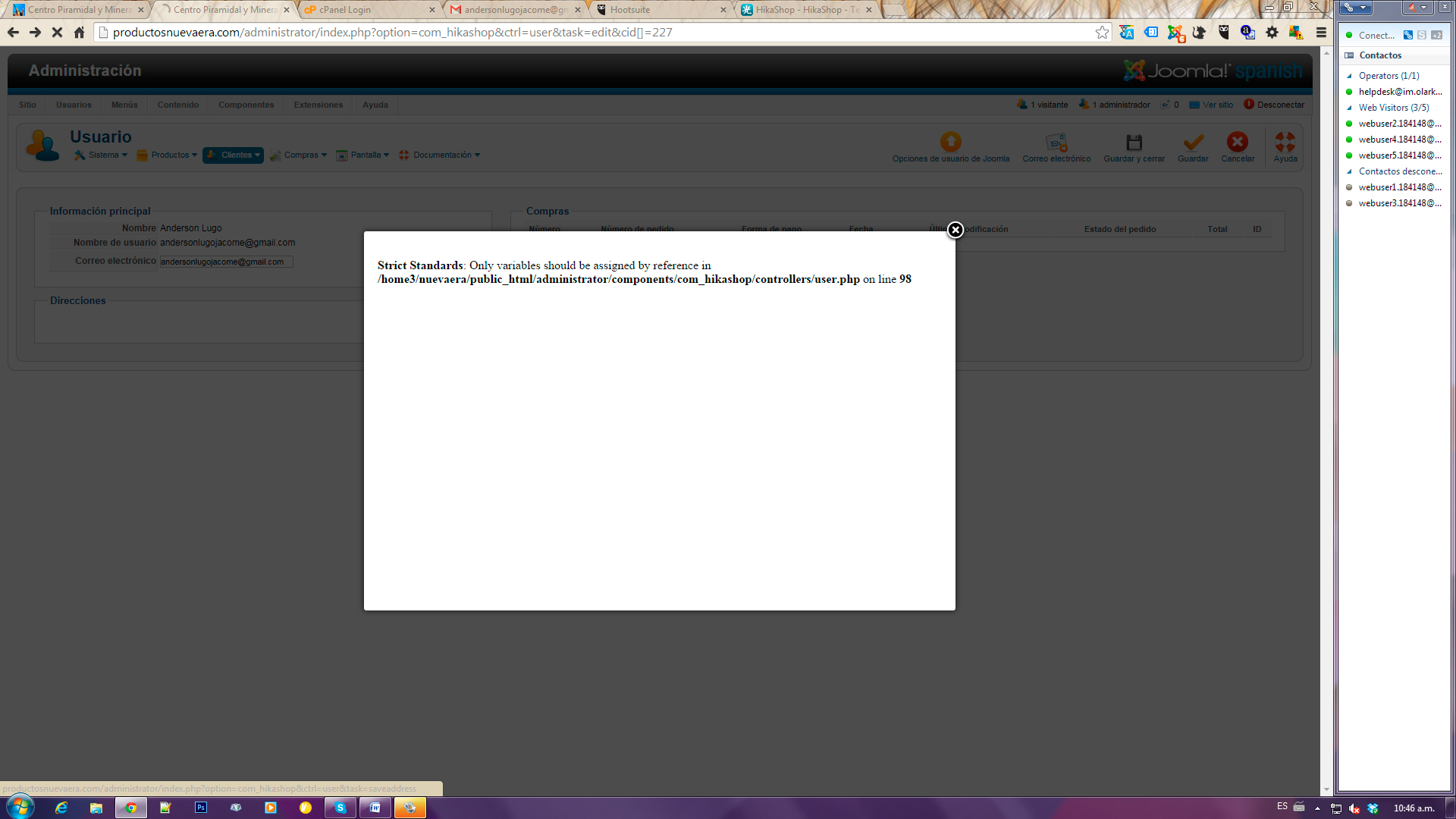Collapse the Web Visitors contact group
Screen dimensions: 1456x819
click(x=1349, y=108)
